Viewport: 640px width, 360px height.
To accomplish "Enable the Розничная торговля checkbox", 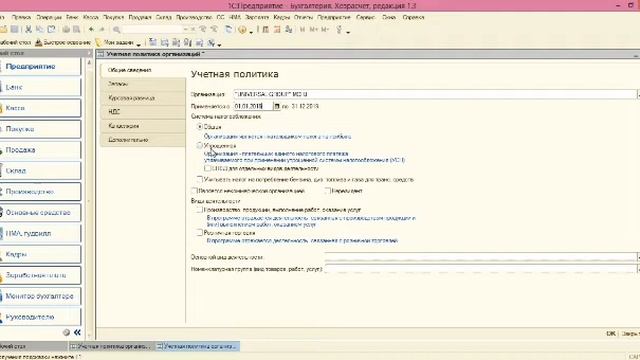I will [200, 233].
